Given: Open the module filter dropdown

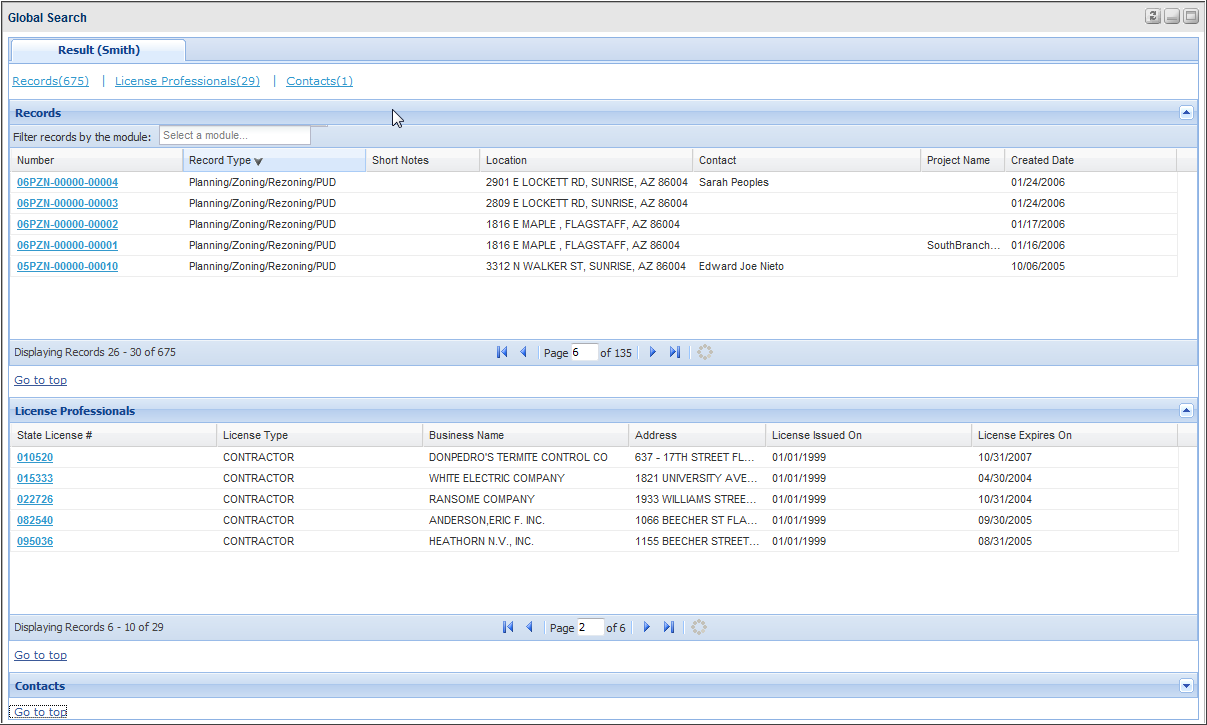Looking at the screenshot, I should (x=235, y=135).
